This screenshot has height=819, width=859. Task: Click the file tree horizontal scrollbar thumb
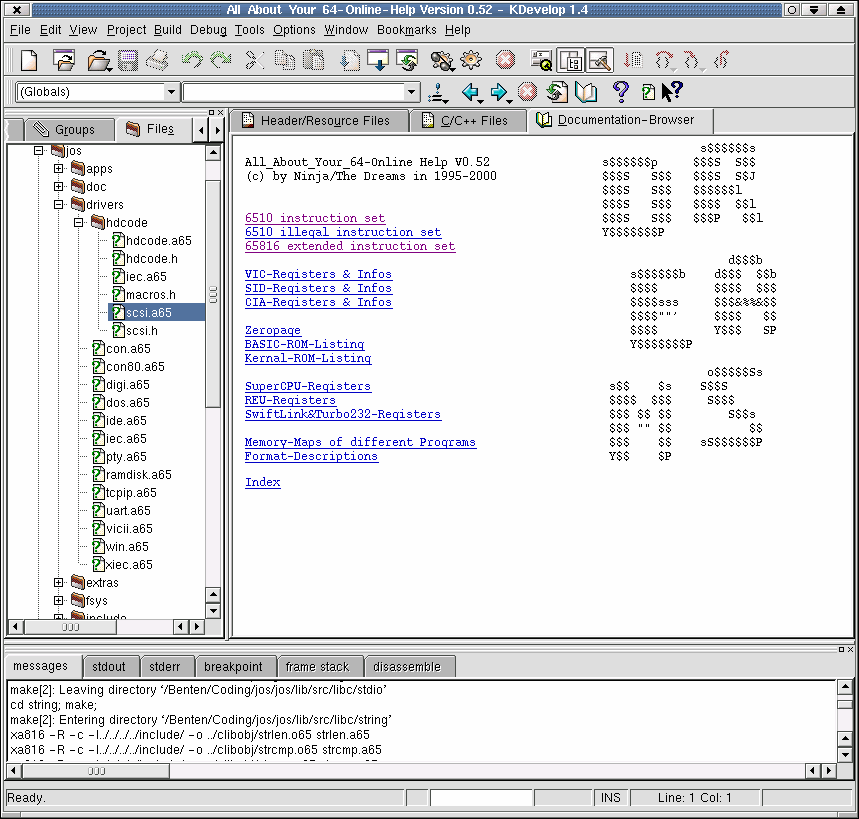click(70, 626)
